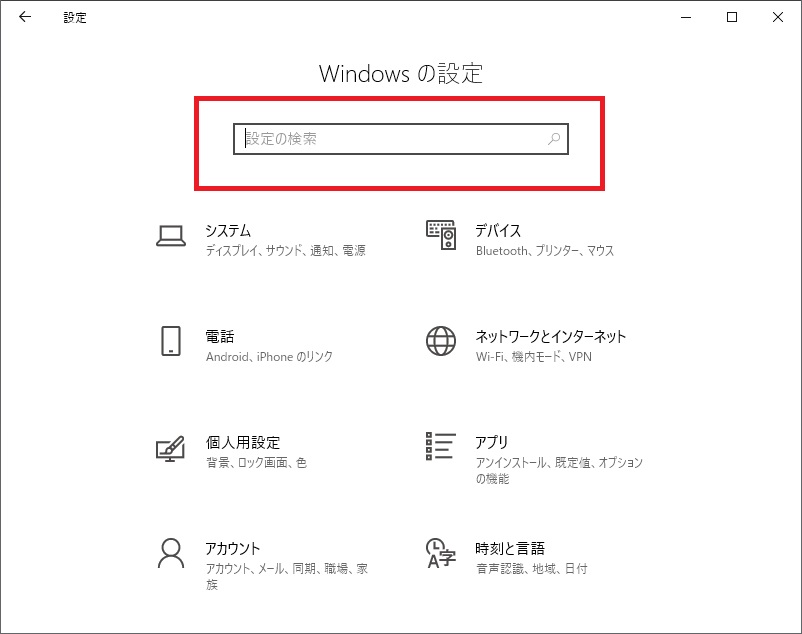
Task: Close the 設定 window
Action: [778, 17]
